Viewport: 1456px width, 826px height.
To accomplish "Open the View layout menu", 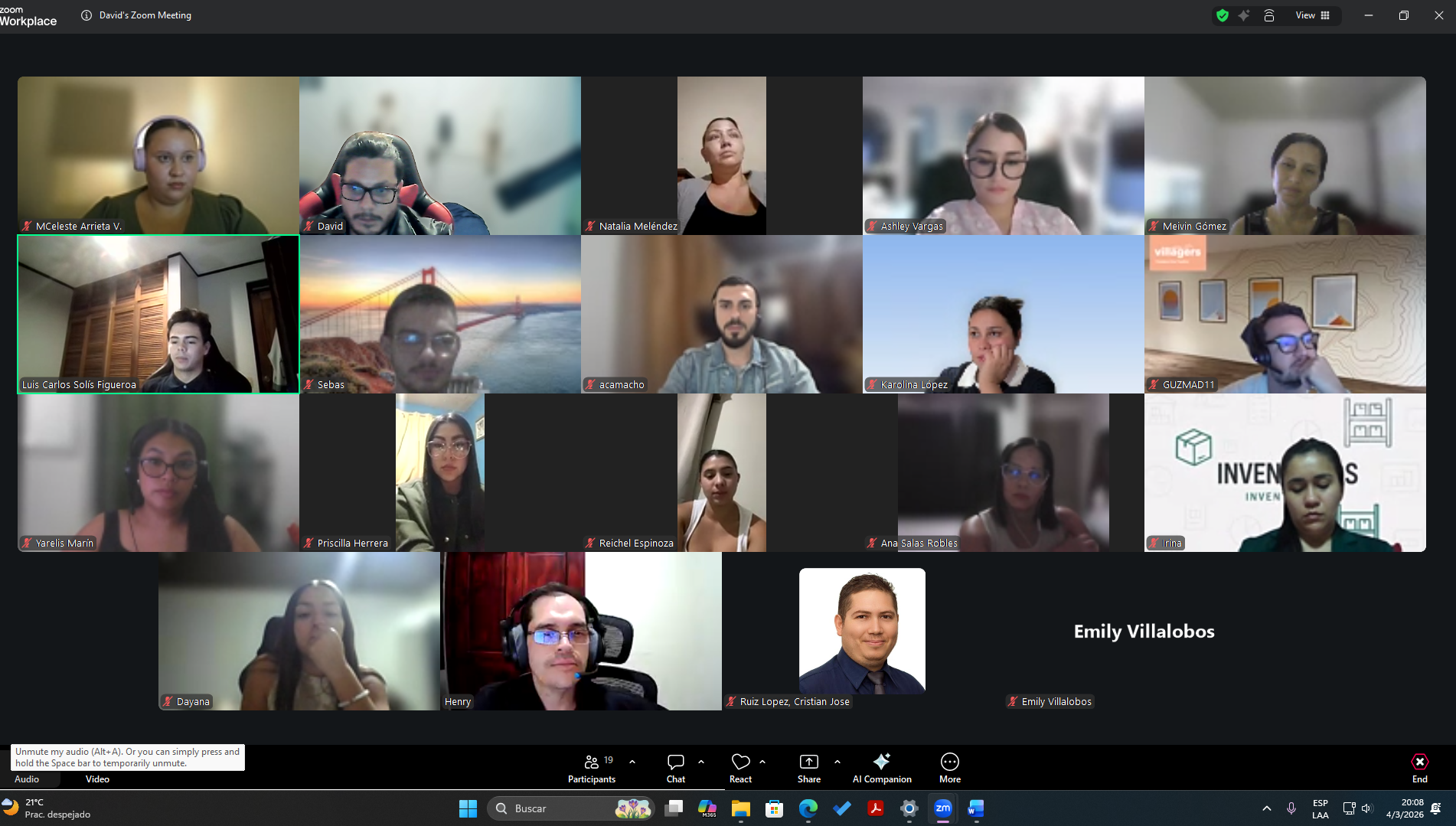I will pos(1312,15).
